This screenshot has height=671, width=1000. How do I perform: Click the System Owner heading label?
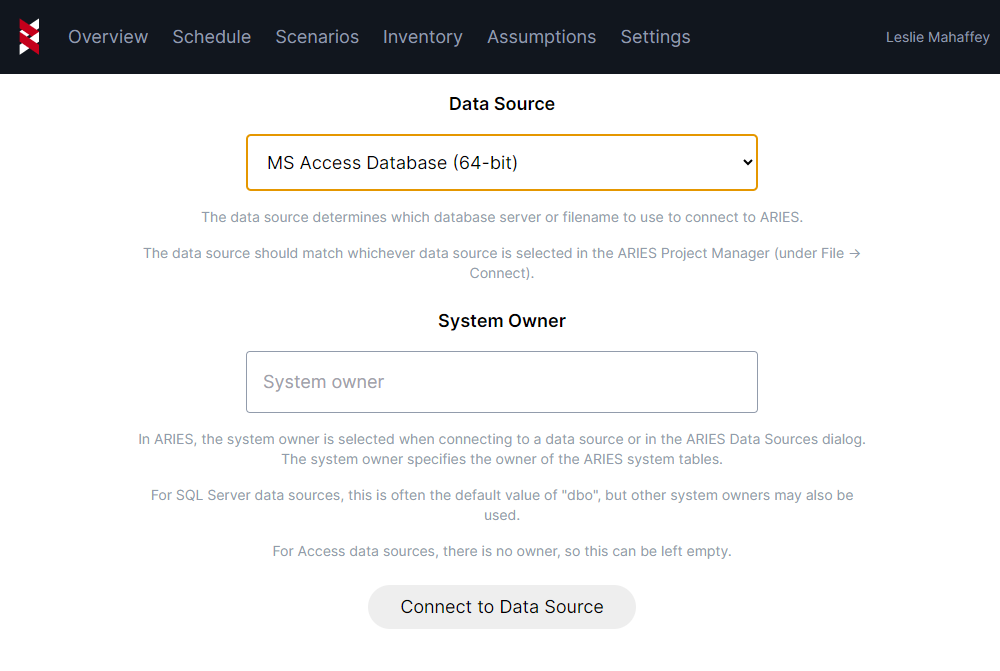point(501,321)
